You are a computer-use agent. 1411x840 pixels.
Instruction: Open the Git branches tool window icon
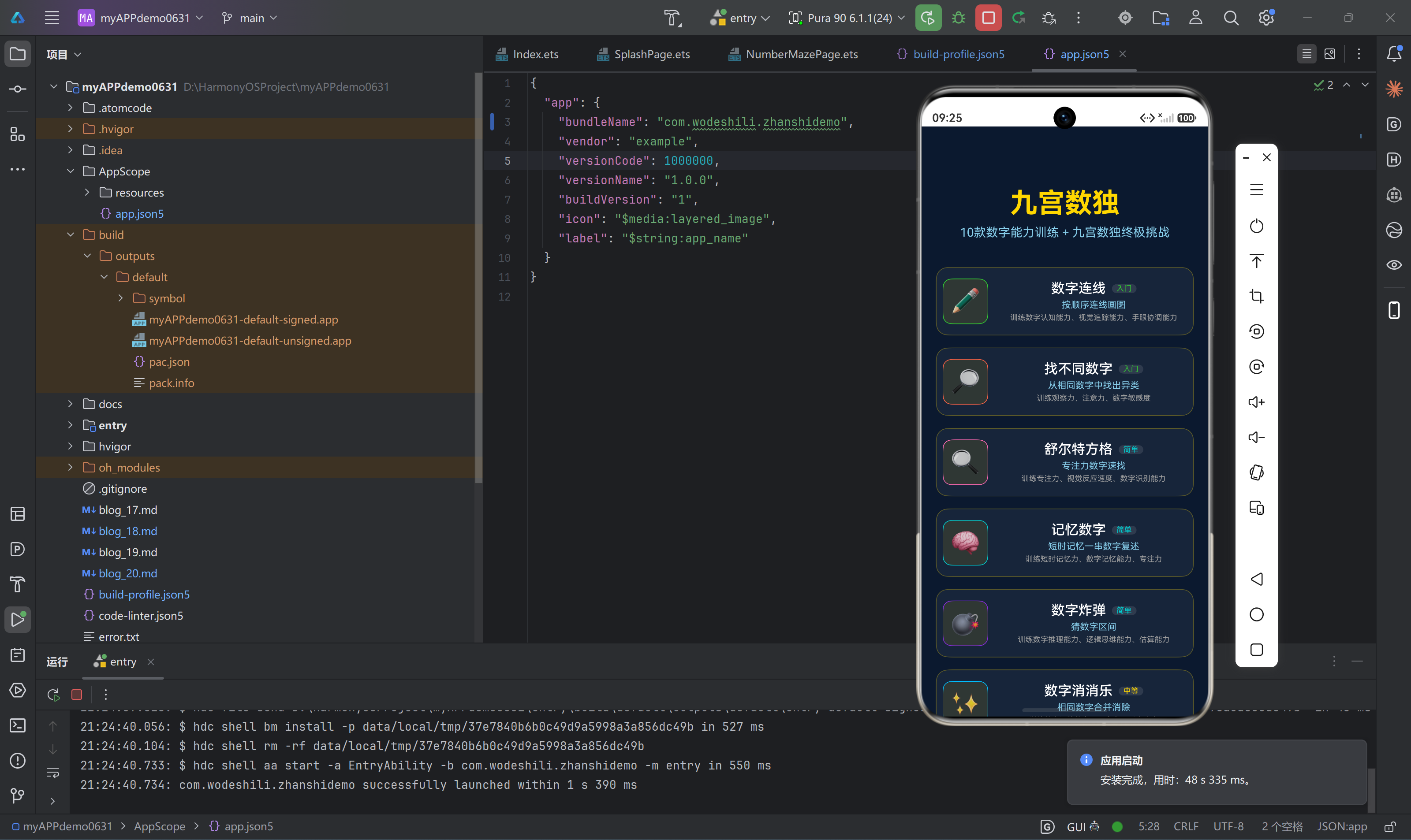click(x=18, y=795)
